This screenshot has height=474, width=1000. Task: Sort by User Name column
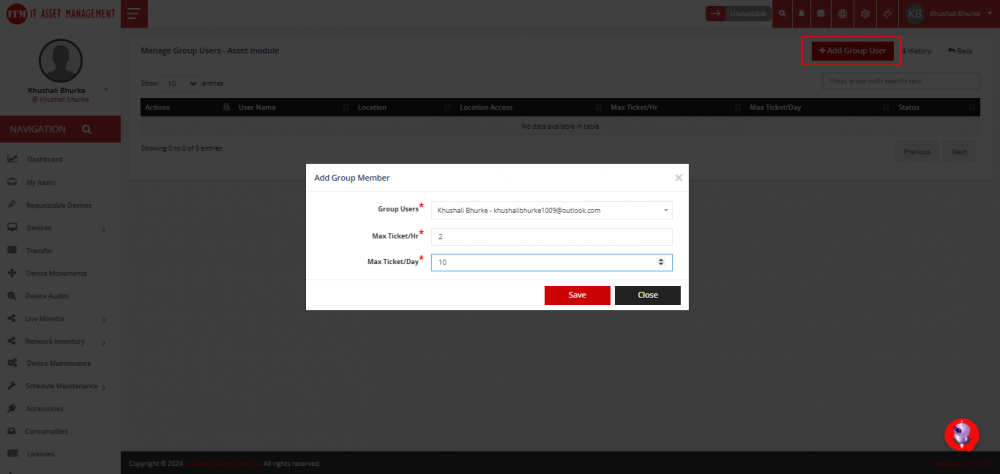[x=293, y=107]
